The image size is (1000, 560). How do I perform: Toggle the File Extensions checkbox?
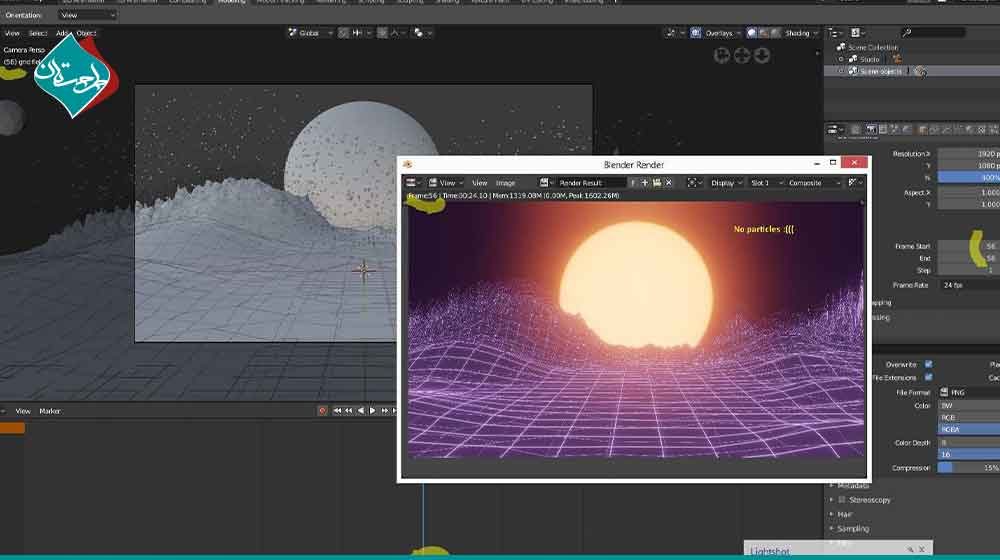click(929, 378)
